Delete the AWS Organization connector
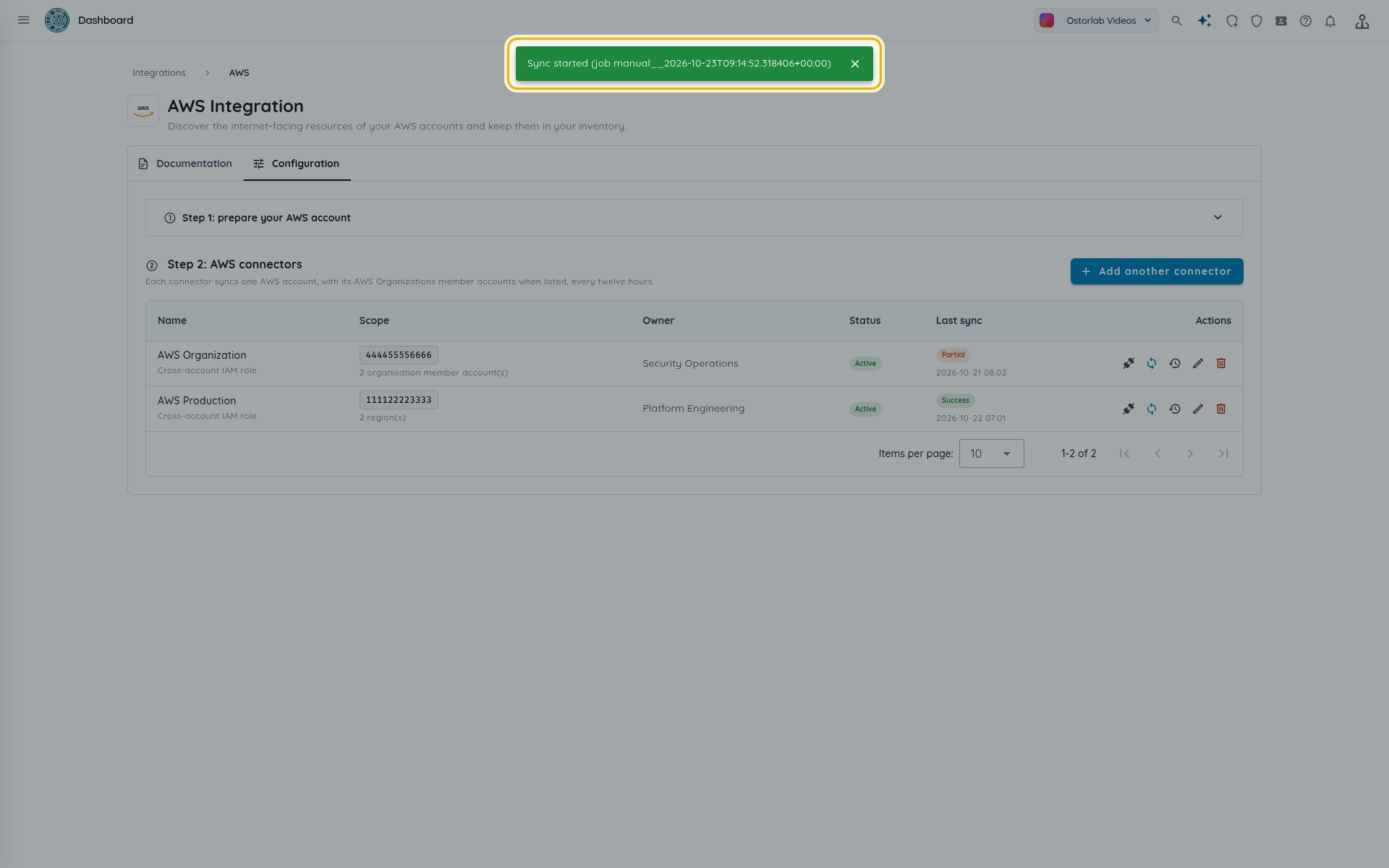This screenshot has width=1389, height=868. coord(1221,363)
